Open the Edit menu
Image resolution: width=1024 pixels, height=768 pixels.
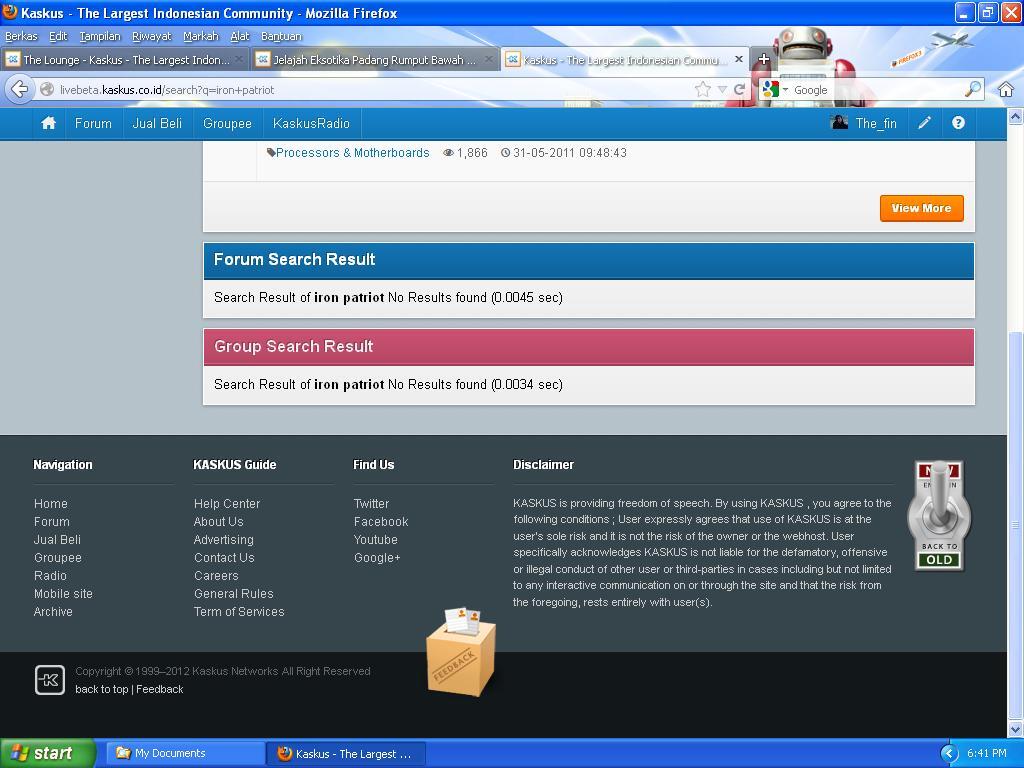pos(58,36)
